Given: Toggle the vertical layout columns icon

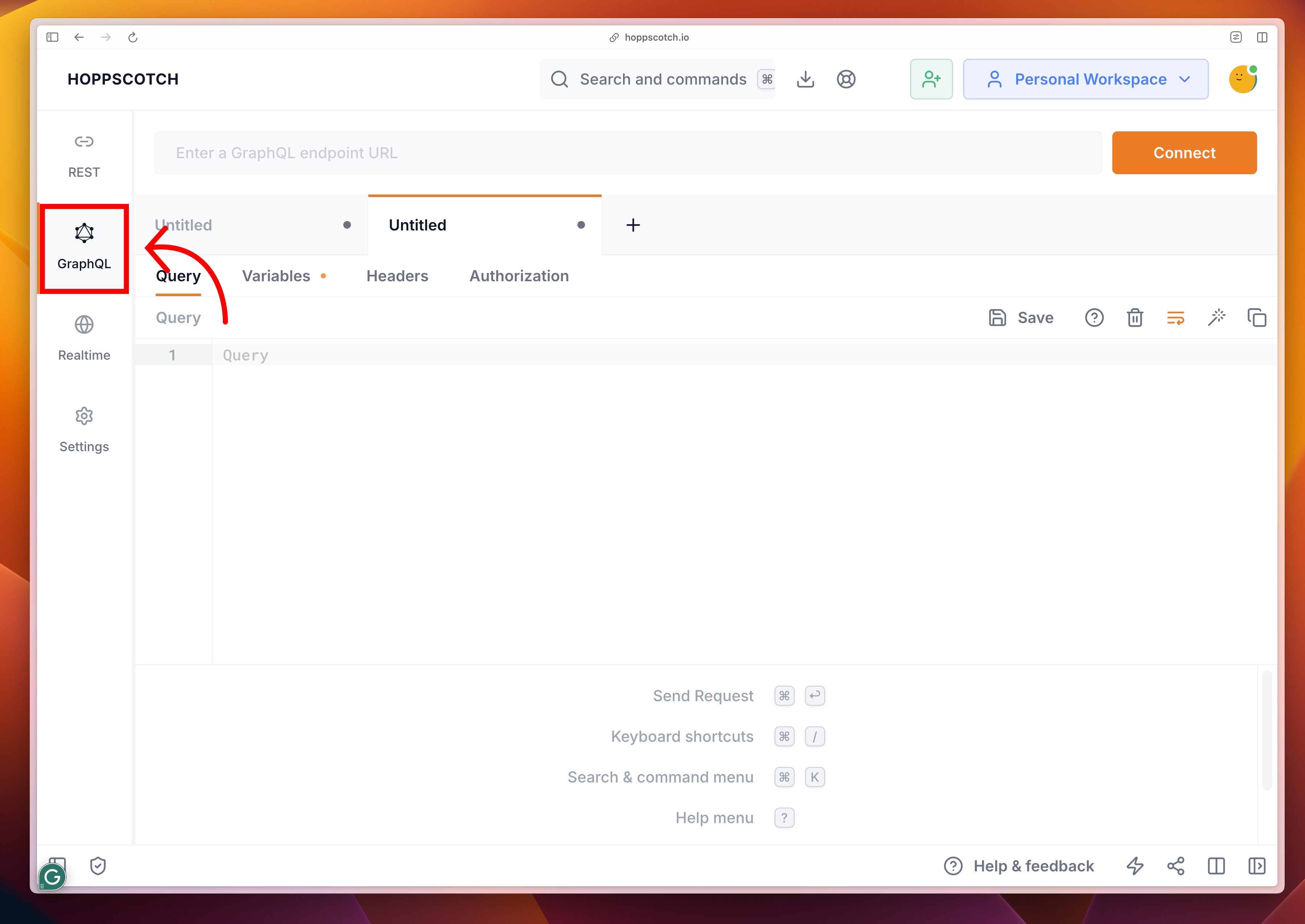Looking at the screenshot, I should point(1216,866).
